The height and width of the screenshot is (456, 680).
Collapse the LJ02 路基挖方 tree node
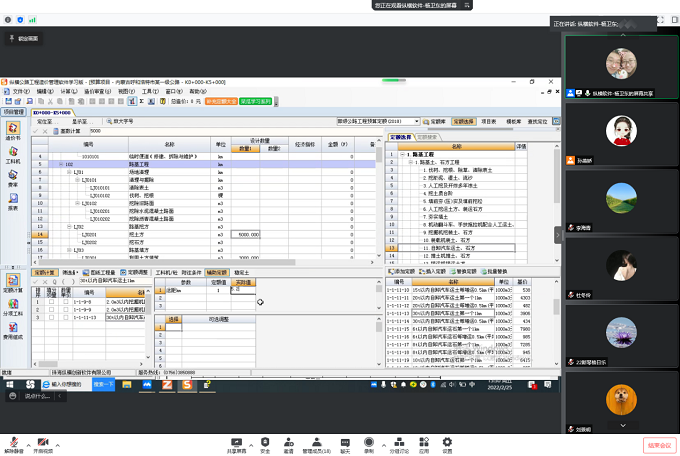[x=68, y=227]
